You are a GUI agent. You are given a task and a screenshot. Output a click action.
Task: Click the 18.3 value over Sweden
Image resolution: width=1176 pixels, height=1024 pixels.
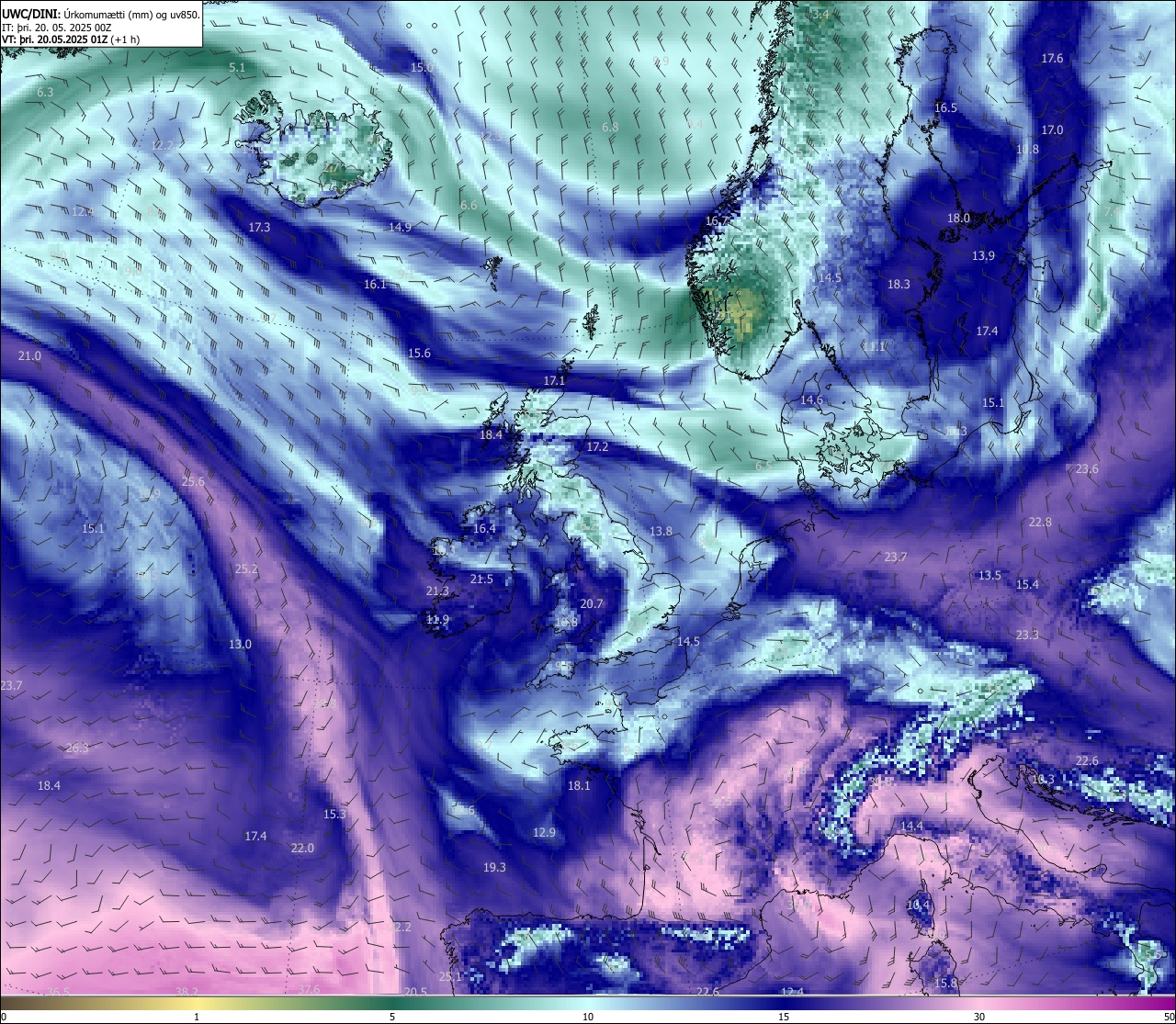click(x=899, y=285)
